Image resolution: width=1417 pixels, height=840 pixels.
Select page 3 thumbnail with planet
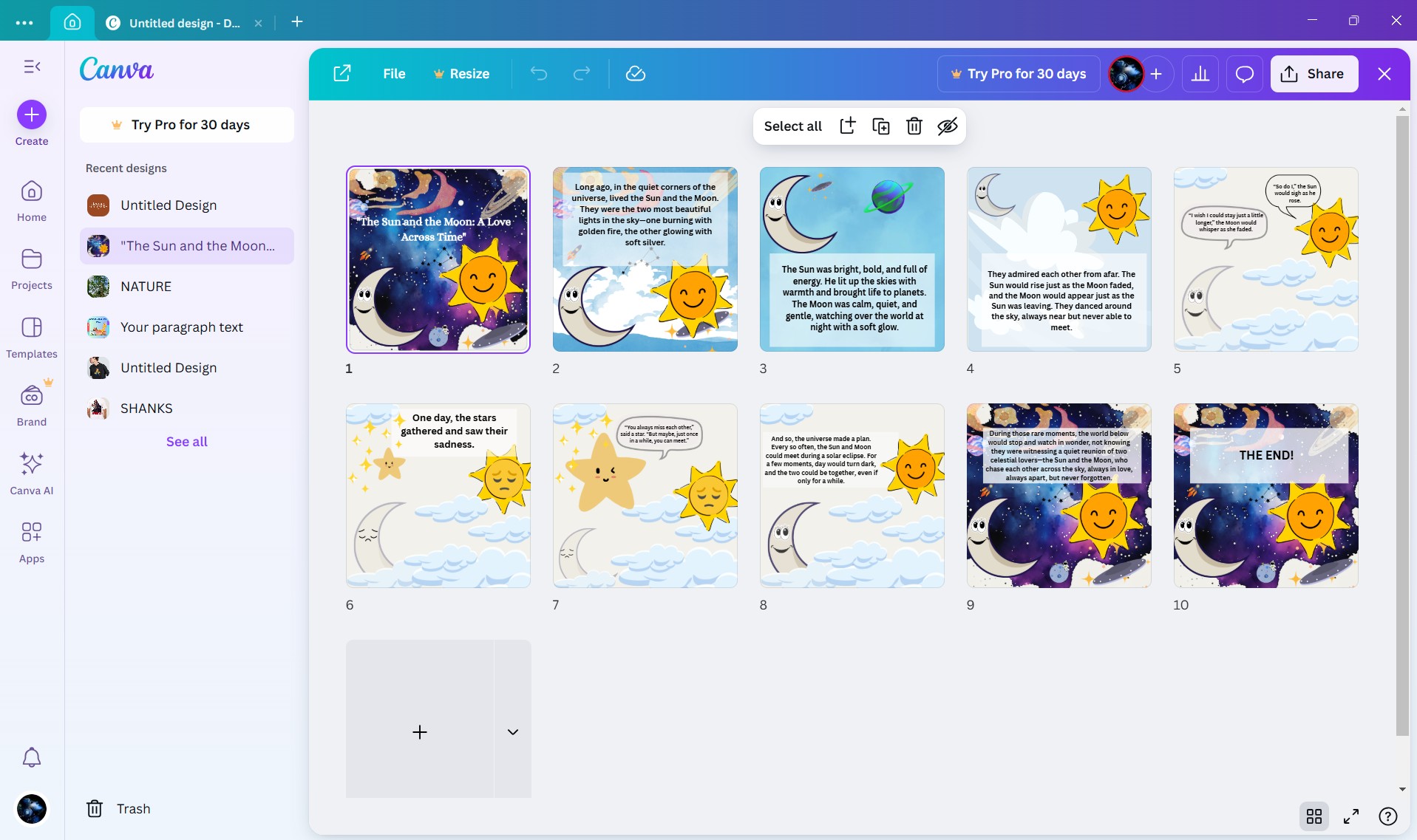coord(852,259)
